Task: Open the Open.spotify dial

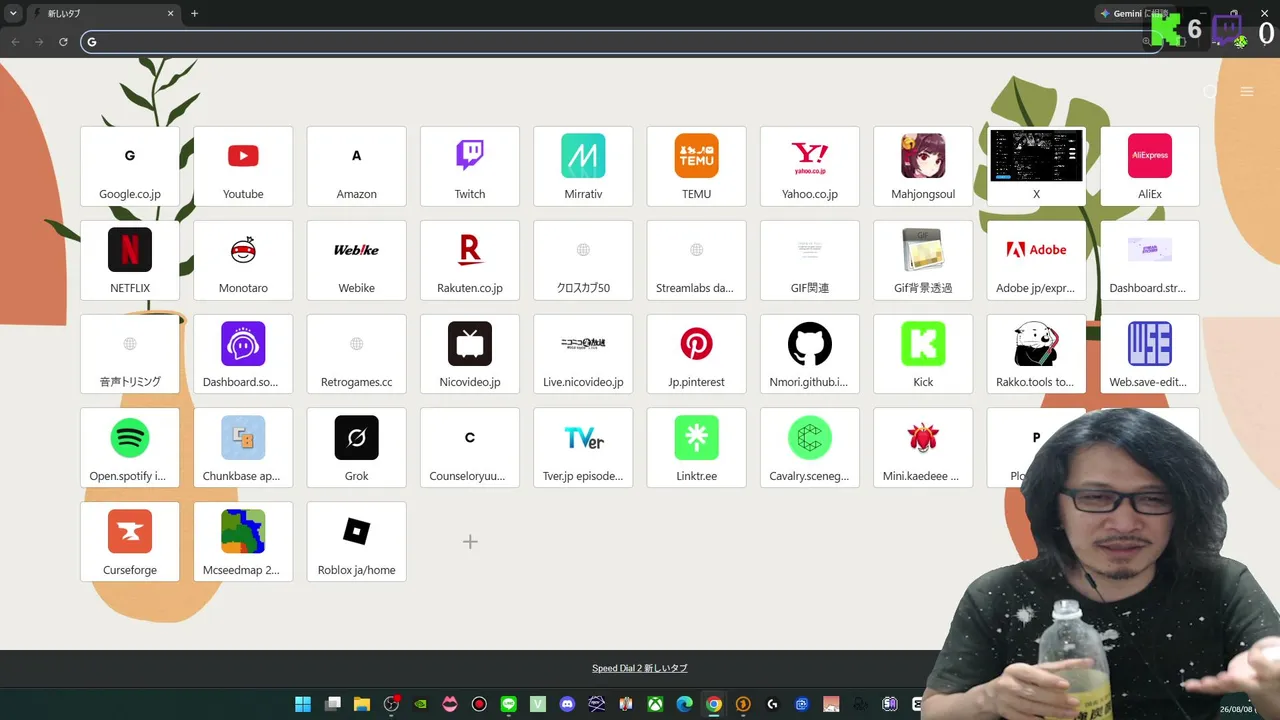Action: tap(130, 448)
